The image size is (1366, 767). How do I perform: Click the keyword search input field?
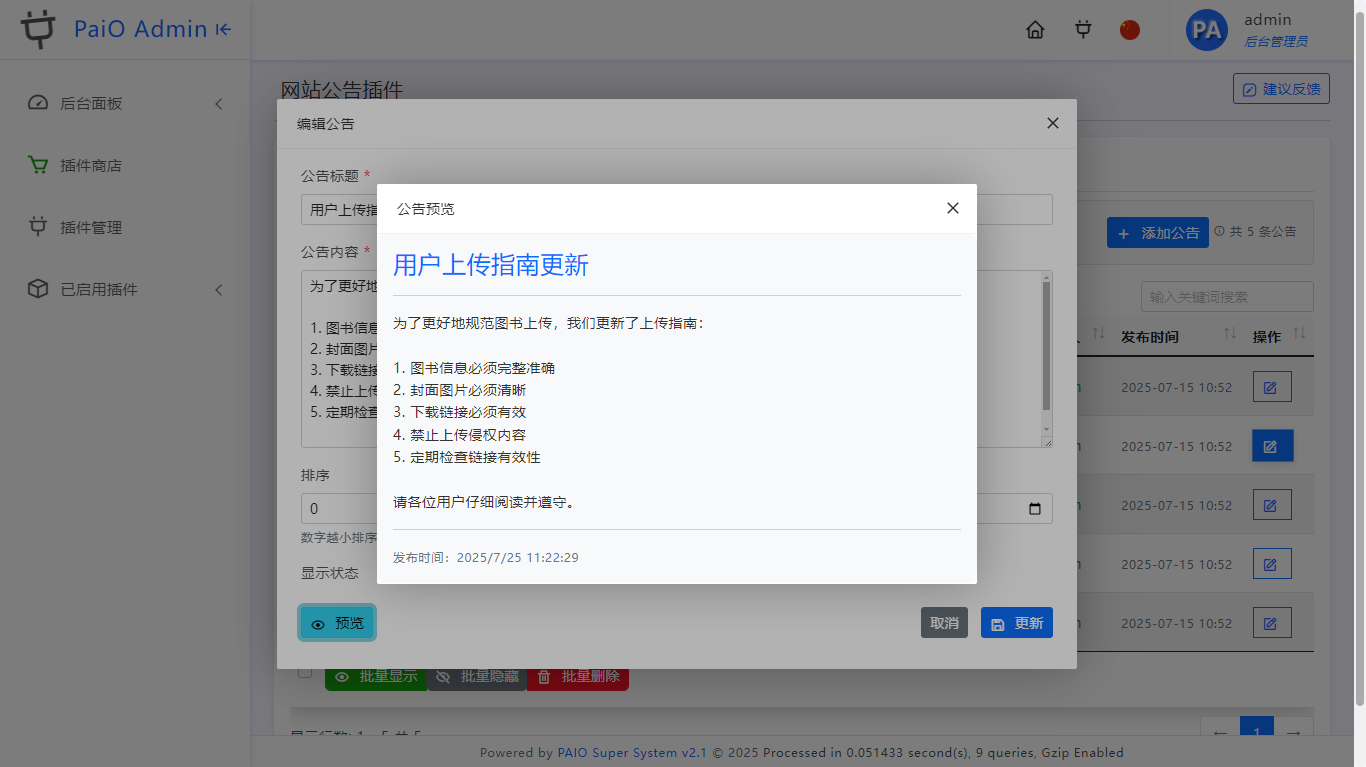[x=1227, y=297]
